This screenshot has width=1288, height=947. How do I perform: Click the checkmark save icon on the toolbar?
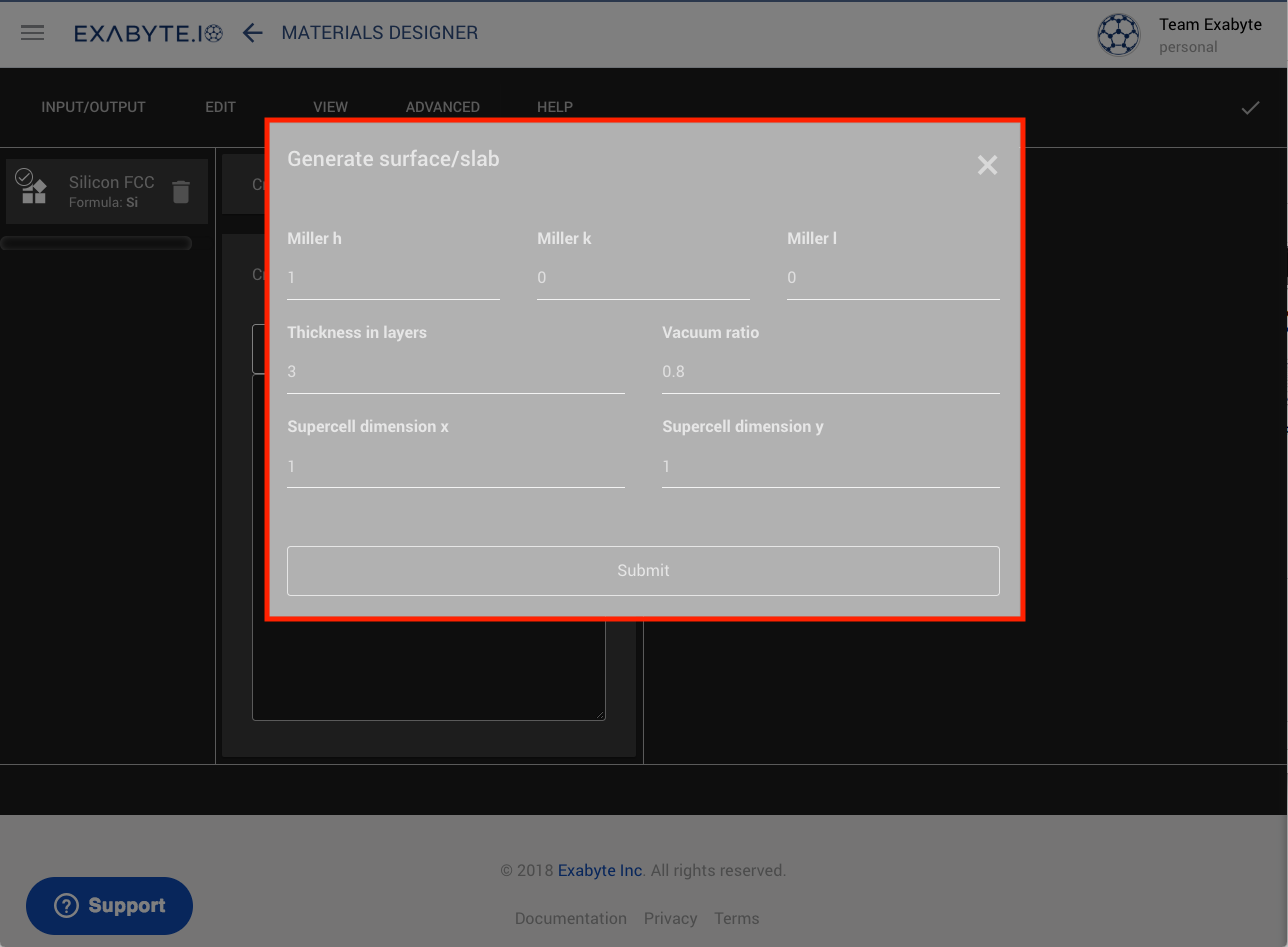pyautogui.click(x=1250, y=106)
